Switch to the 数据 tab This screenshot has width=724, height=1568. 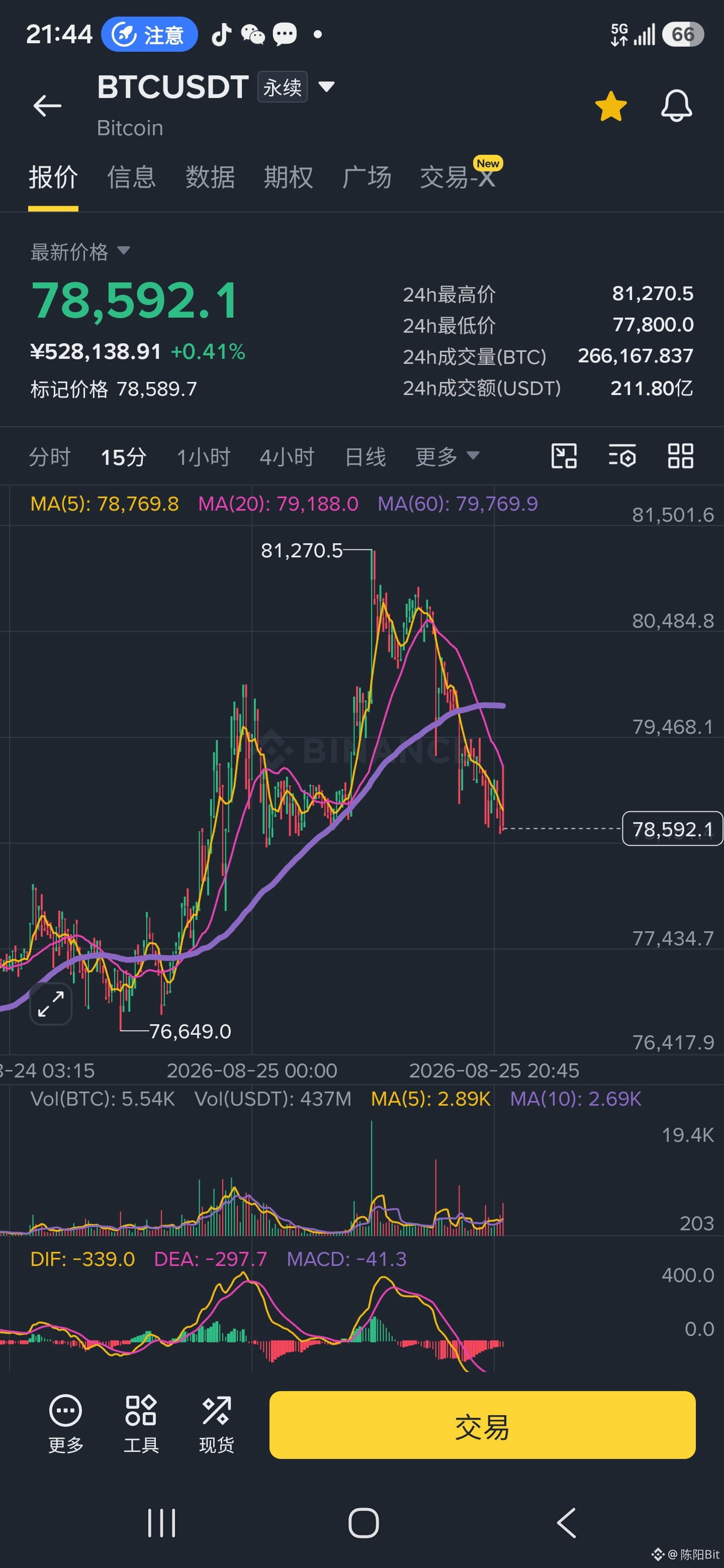210,178
